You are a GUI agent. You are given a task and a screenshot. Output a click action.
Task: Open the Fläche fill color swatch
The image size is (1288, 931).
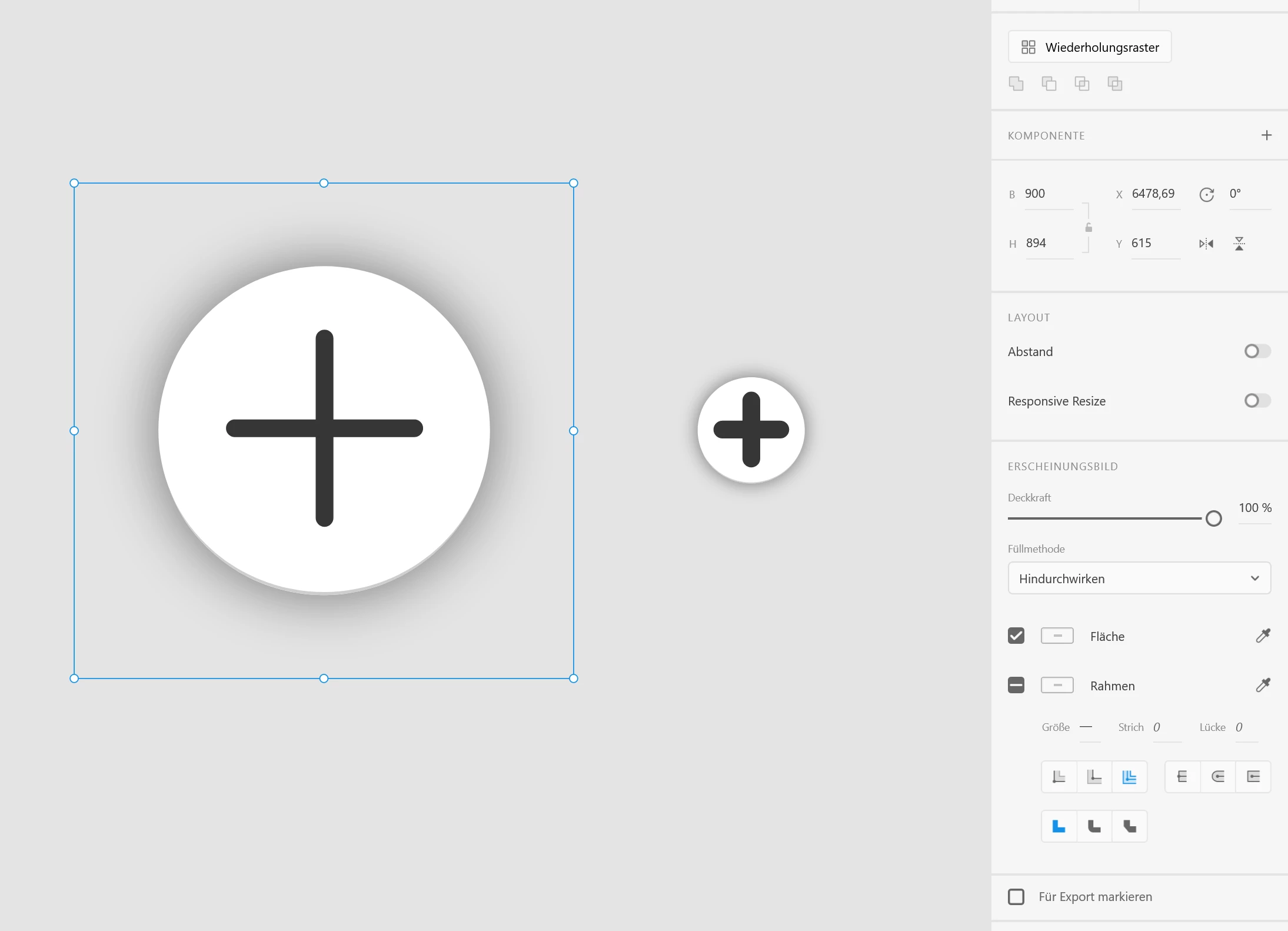[x=1057, y=636]
